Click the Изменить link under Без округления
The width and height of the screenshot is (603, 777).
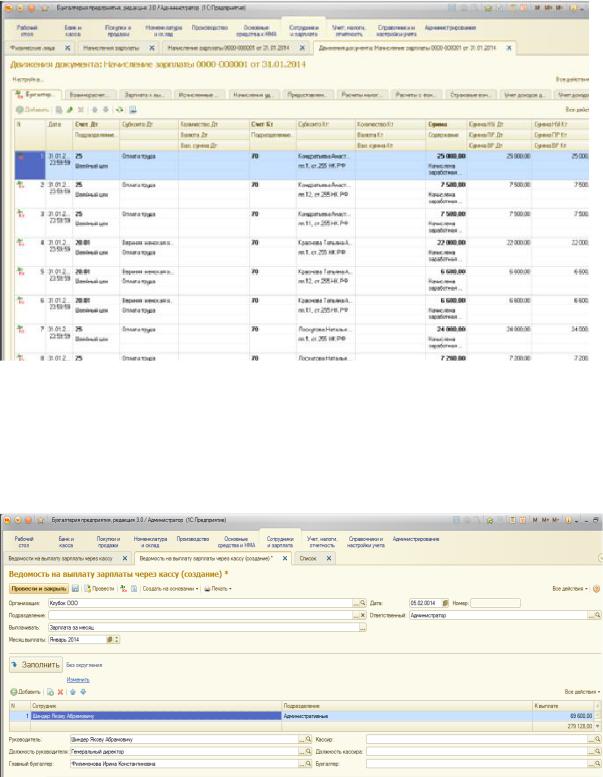click(78, 680)
